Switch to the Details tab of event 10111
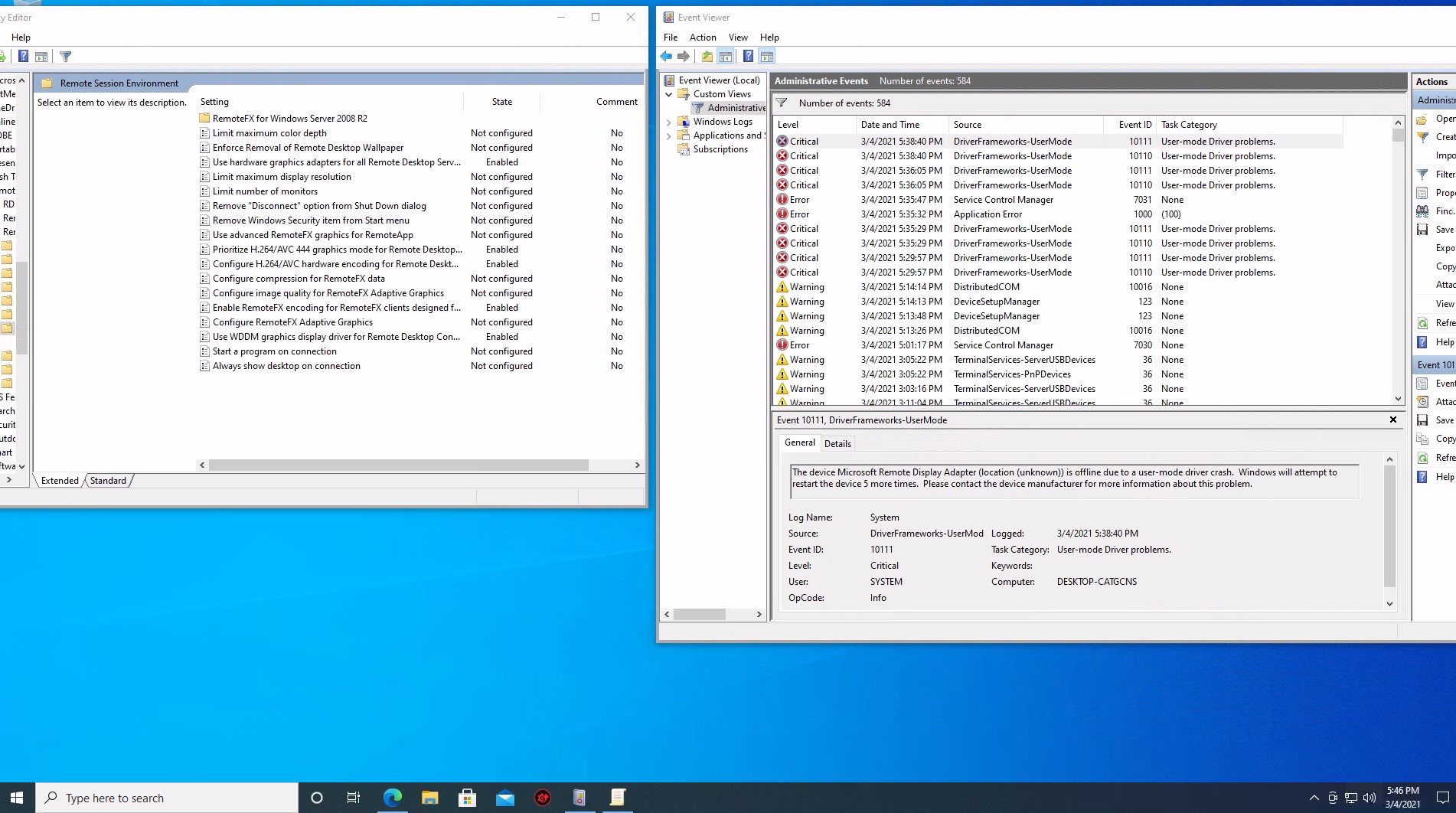 837,444
